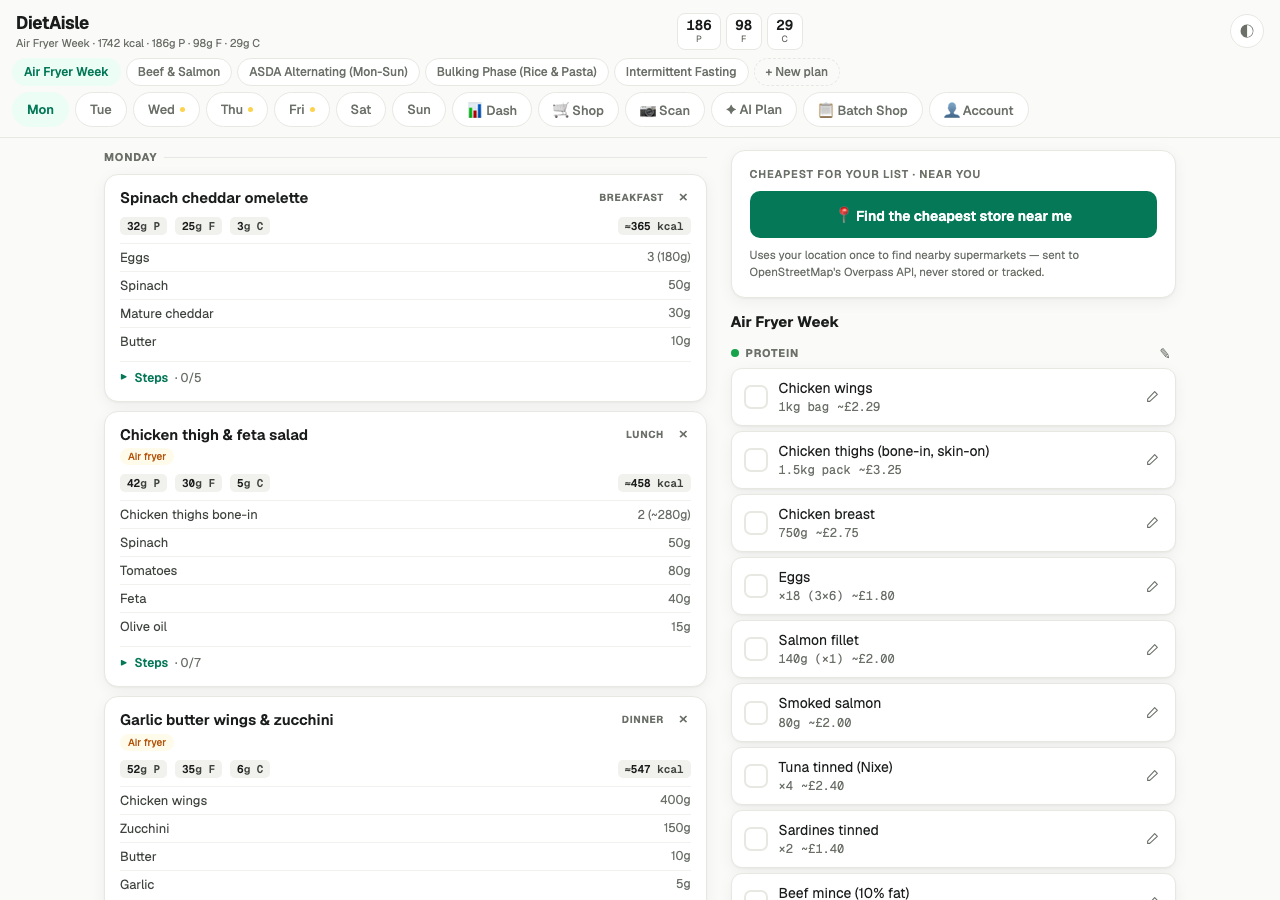This screenshot has width=1280, height=900.
Task: Edit the Chicken breast item
Action: click(1152, 523)
